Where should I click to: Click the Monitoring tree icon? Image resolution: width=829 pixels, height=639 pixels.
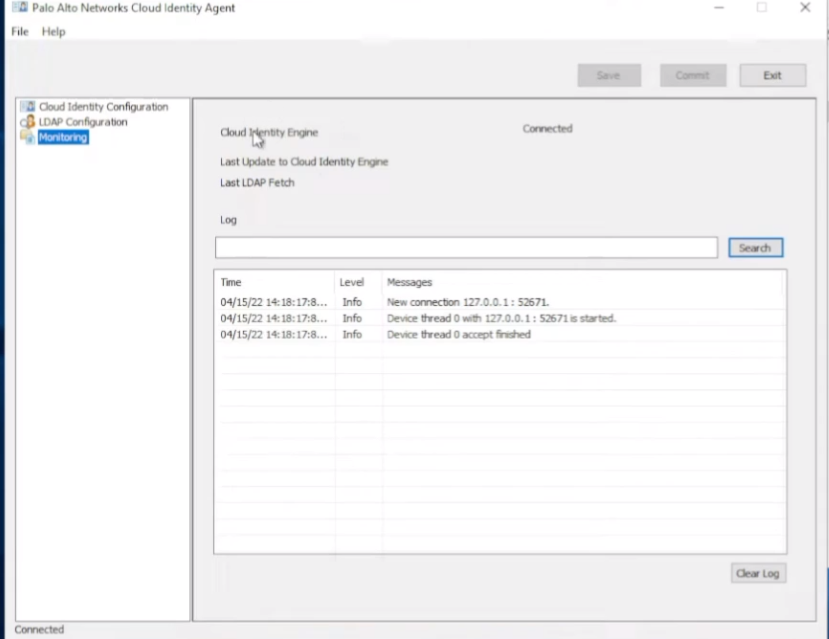[x=27, y=137]
